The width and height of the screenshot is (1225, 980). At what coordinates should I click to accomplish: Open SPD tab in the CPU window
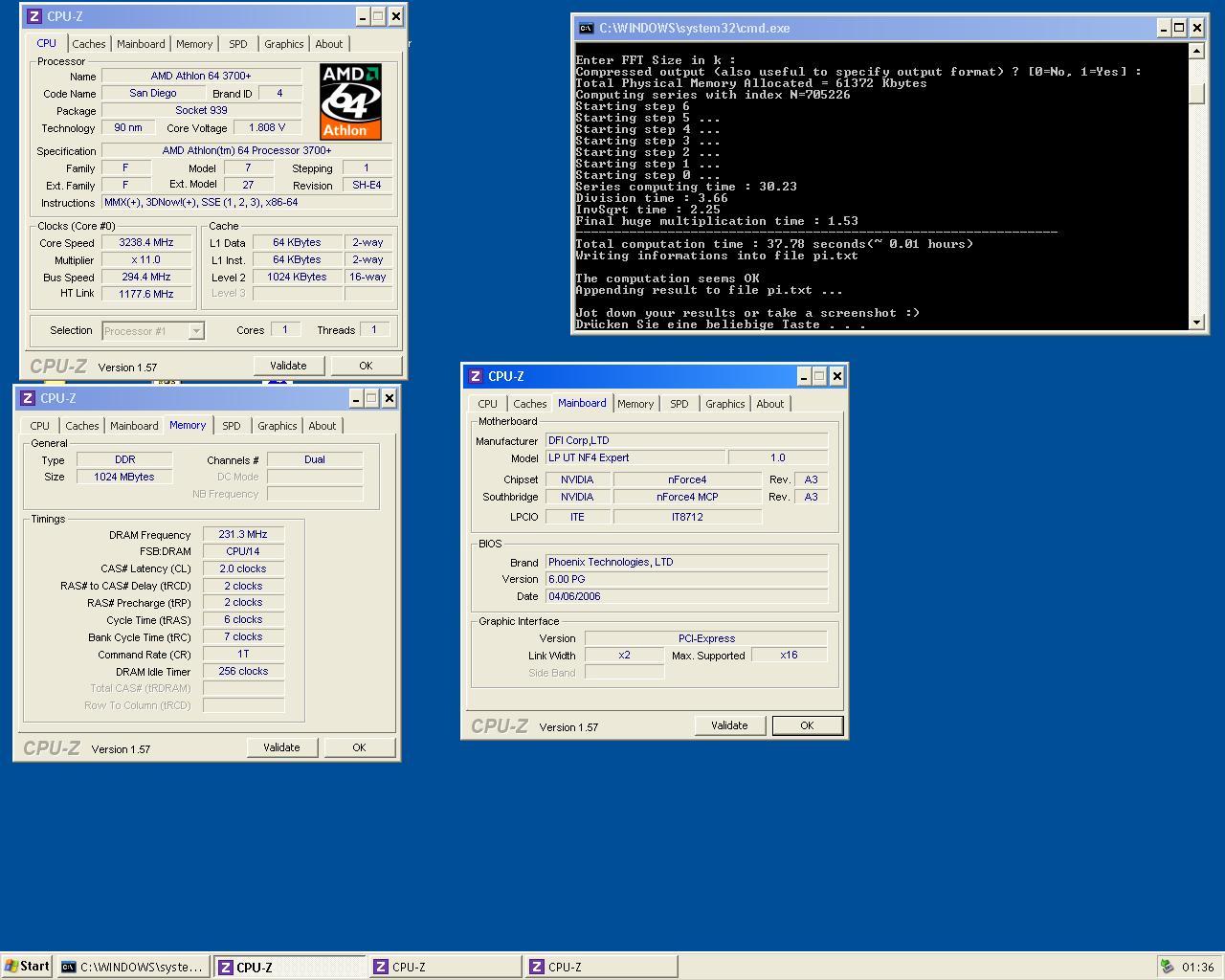238,44
